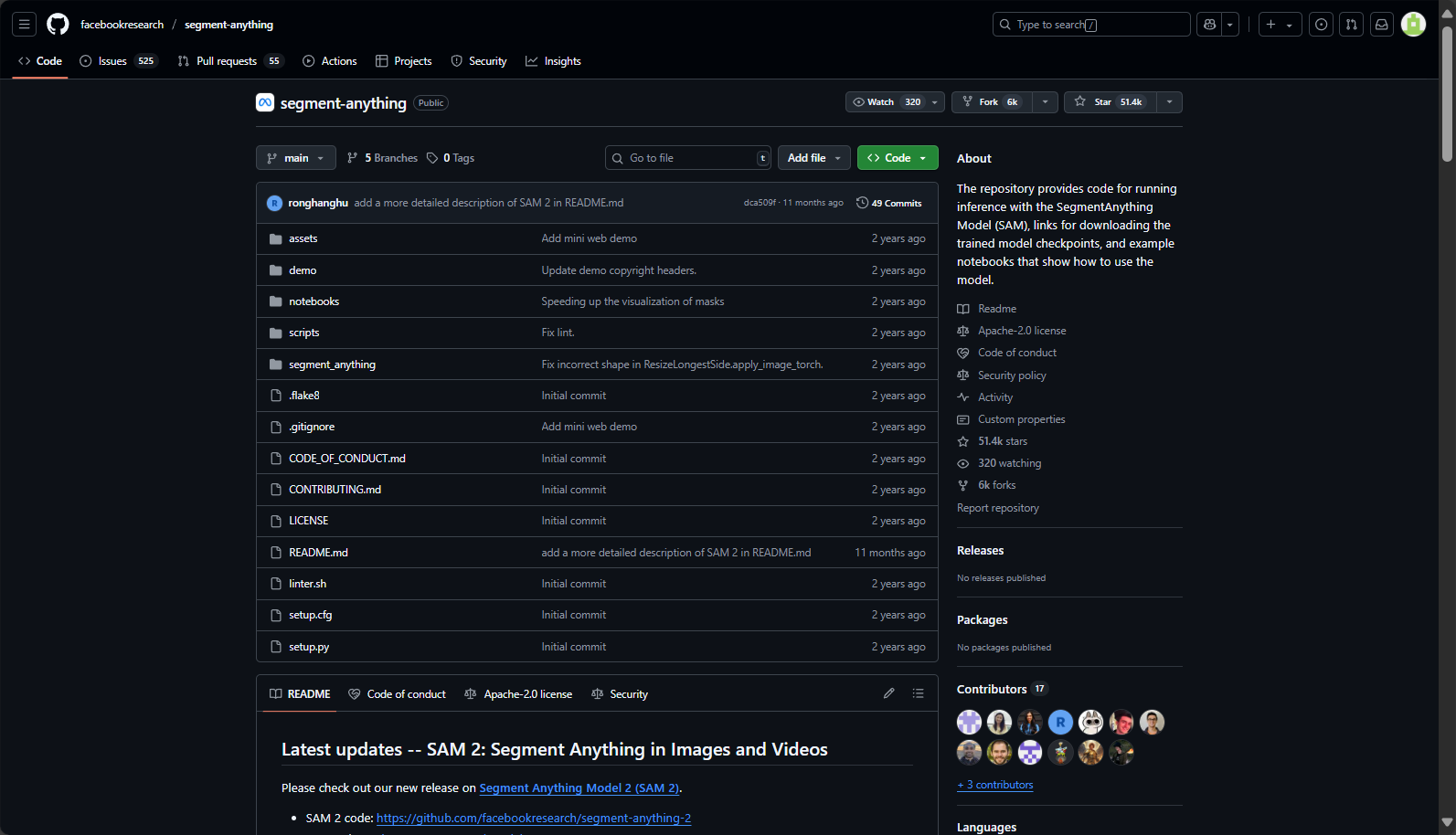
Task: Open contributor avatar labeled R
Action: point(1060,723)
